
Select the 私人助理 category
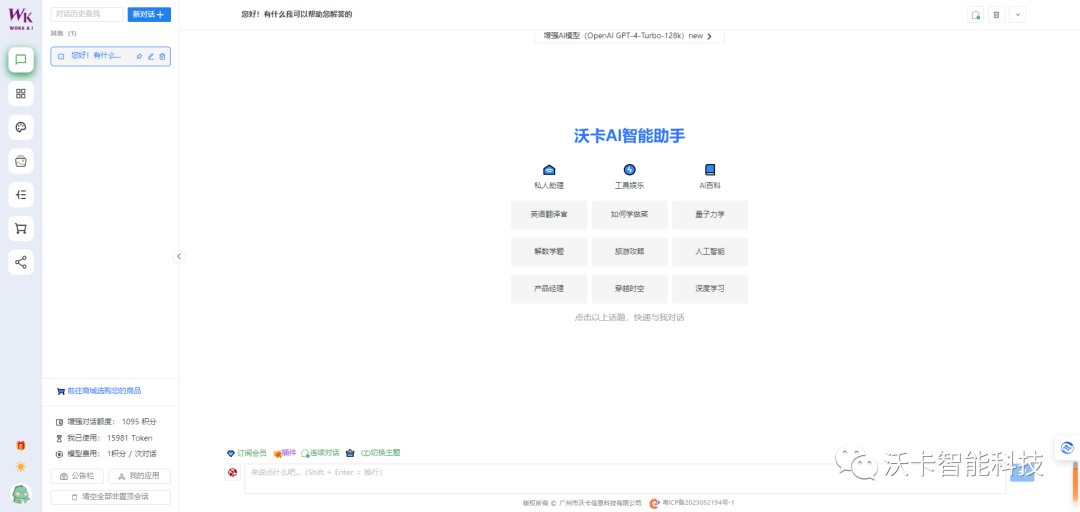(x=549, y=177)
